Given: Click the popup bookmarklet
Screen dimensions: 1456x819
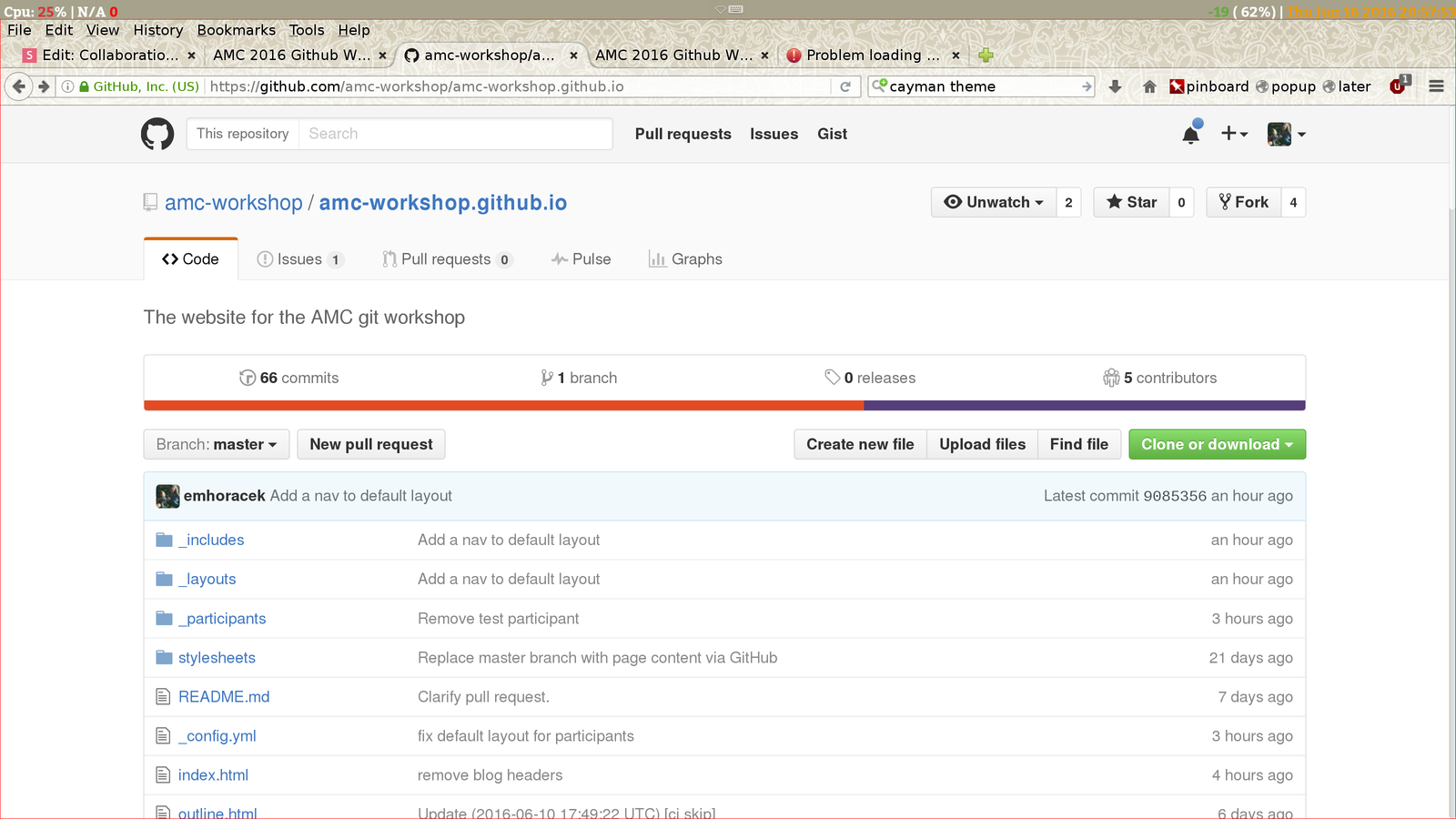Looking at the screenshot, I should (x=1285, y=86).
